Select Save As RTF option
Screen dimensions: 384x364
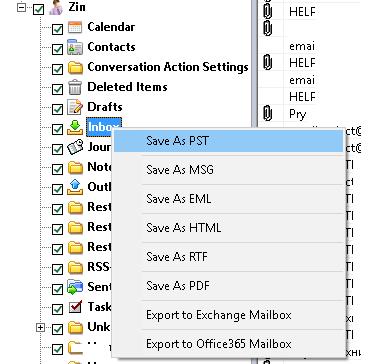coord(229,257)
